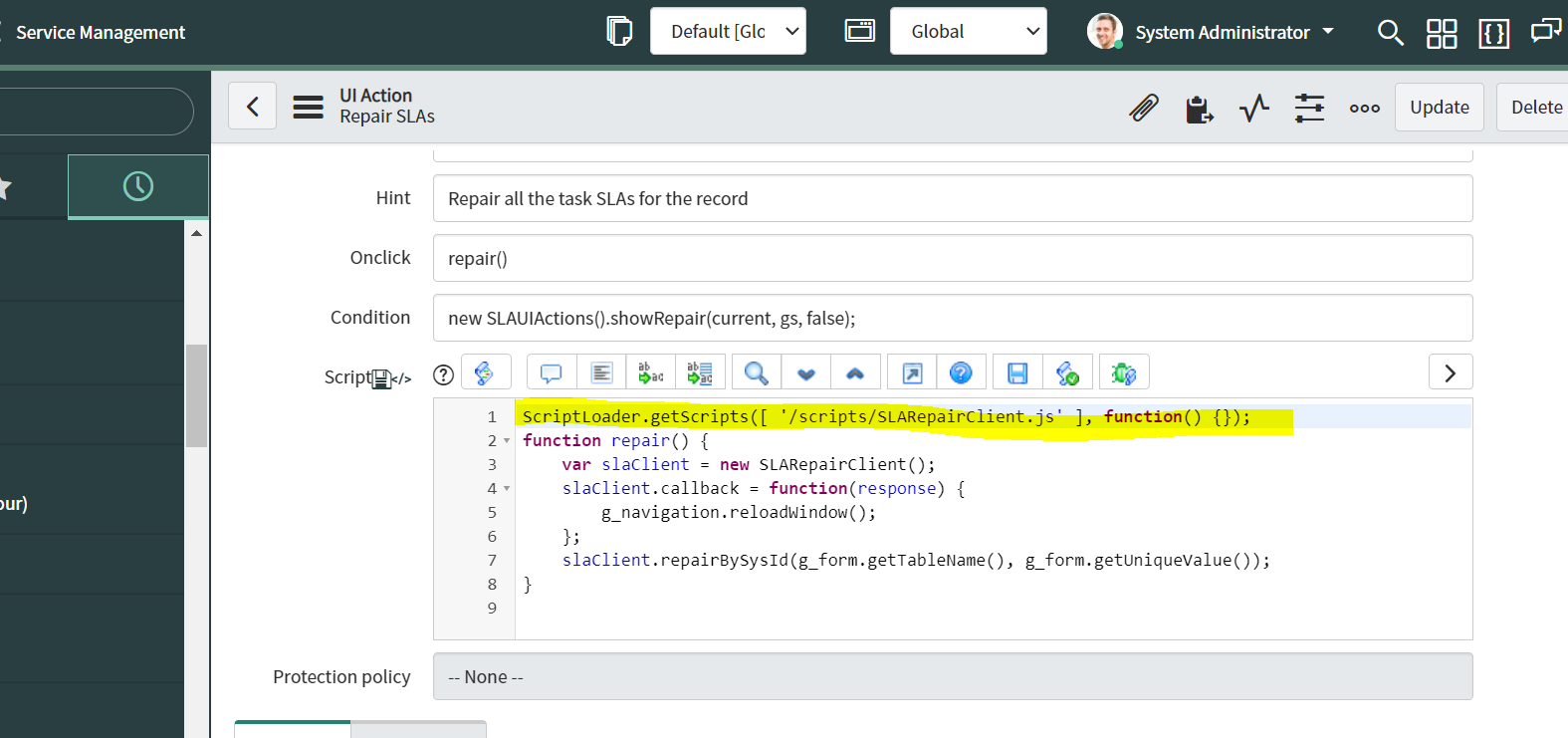The height and width of the screenshot is (738, 1568).
Task: Open the personalize form sliders icon
Action: 1309,108
